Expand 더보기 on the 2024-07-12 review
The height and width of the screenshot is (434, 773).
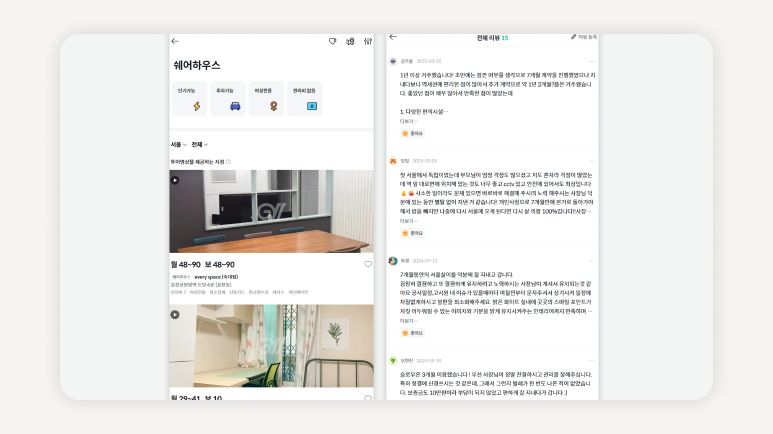(409, 321)
